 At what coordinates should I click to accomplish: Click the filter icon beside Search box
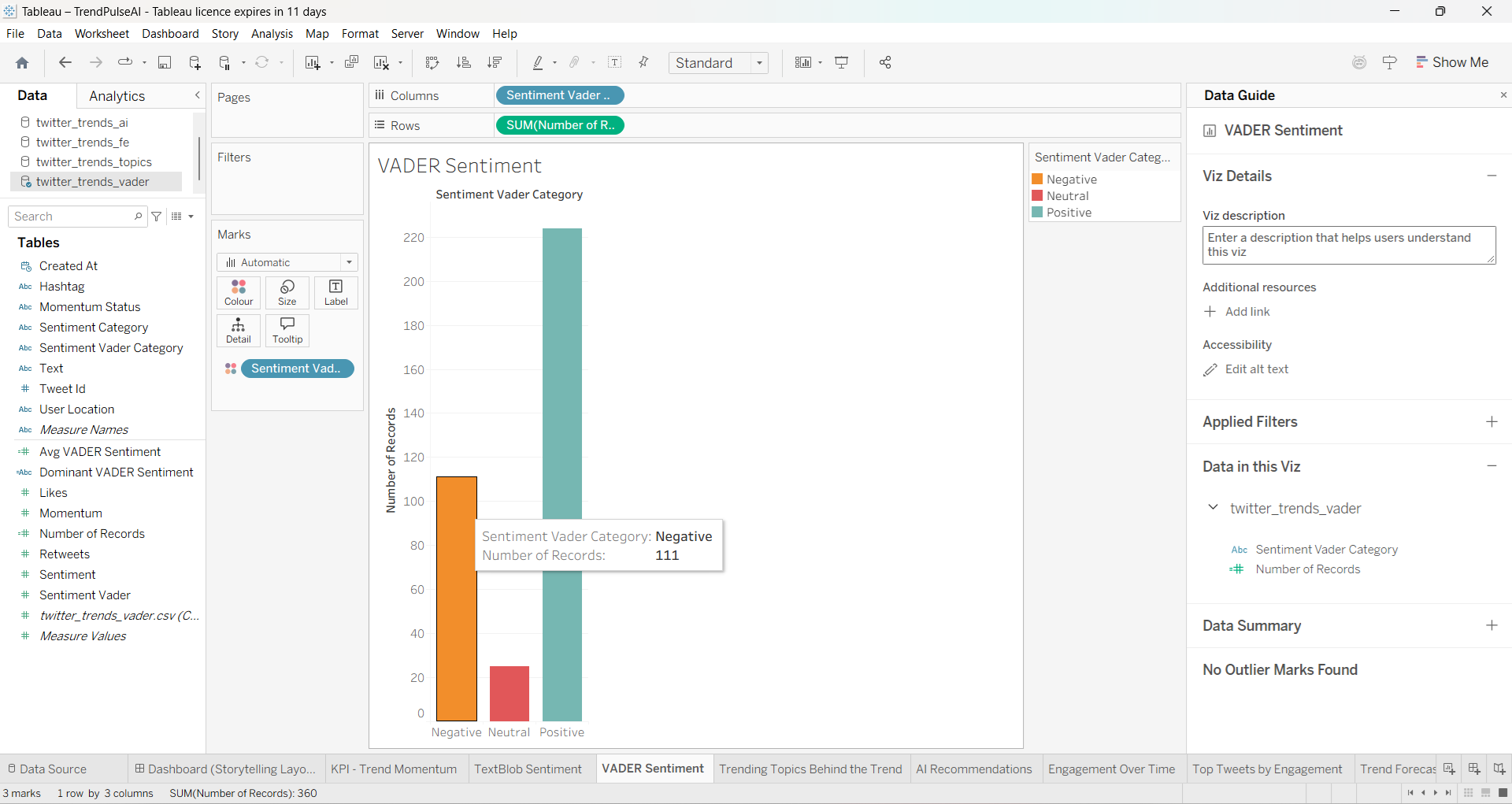pos(157,217)
